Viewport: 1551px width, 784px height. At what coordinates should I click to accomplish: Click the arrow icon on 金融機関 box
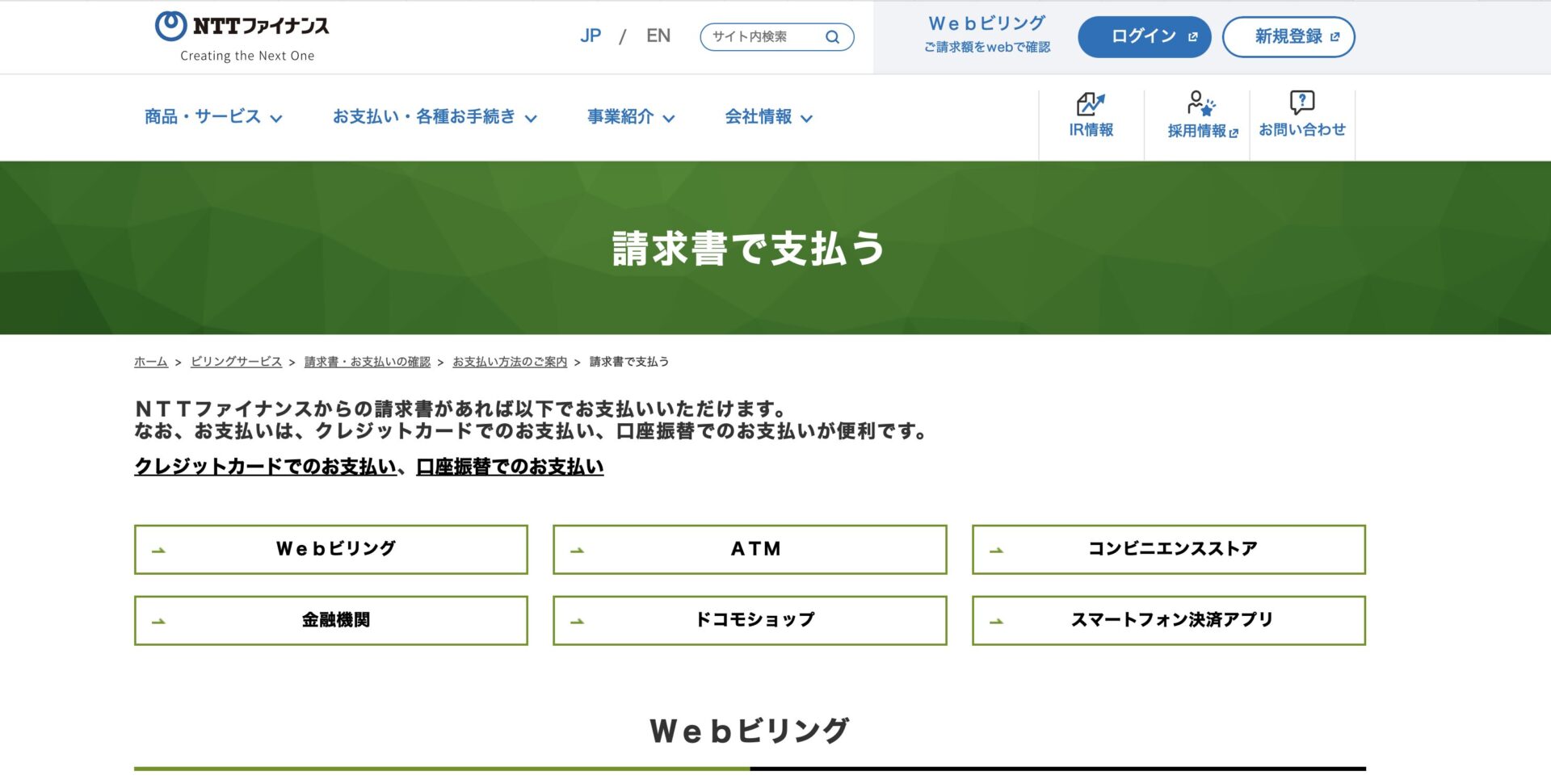pyautogui.click(x=158, y=622)
